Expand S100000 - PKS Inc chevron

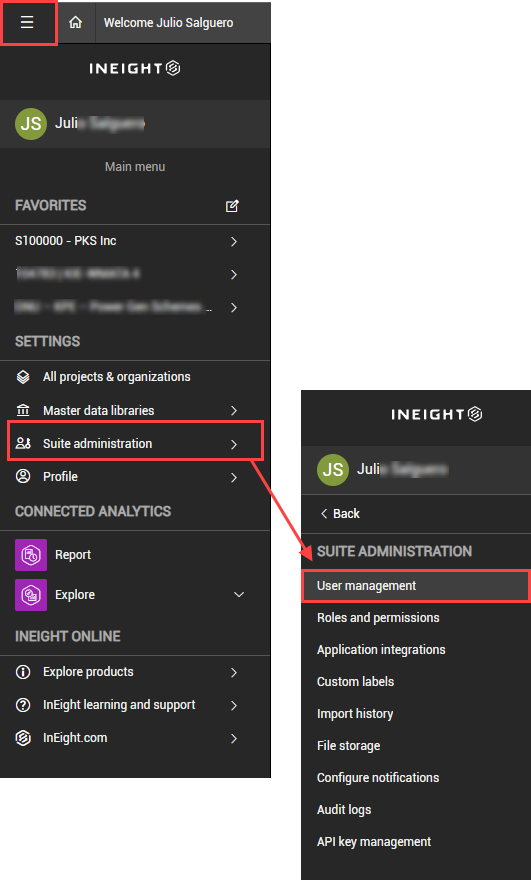point(234,241)
